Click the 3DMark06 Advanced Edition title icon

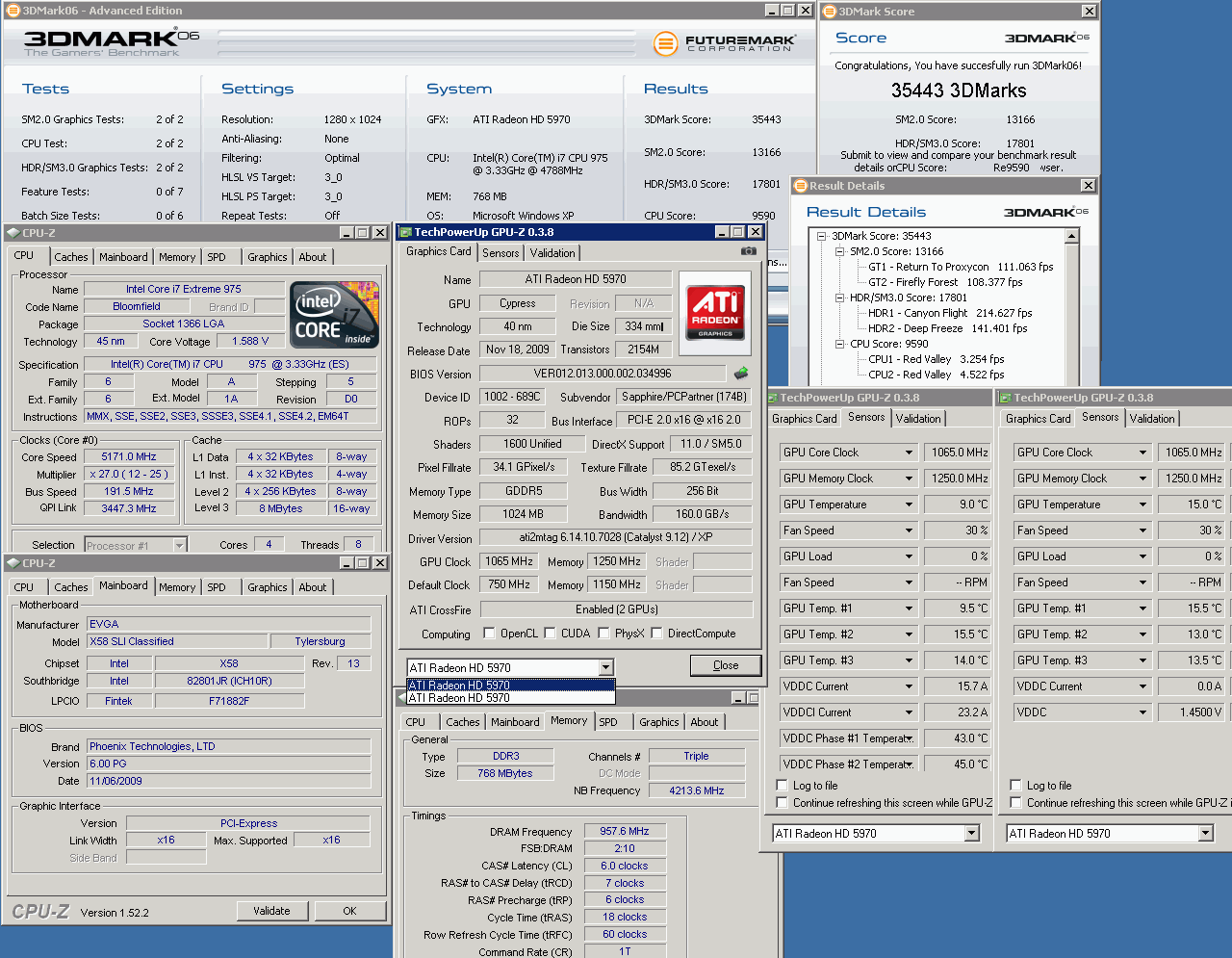point(13,11)
